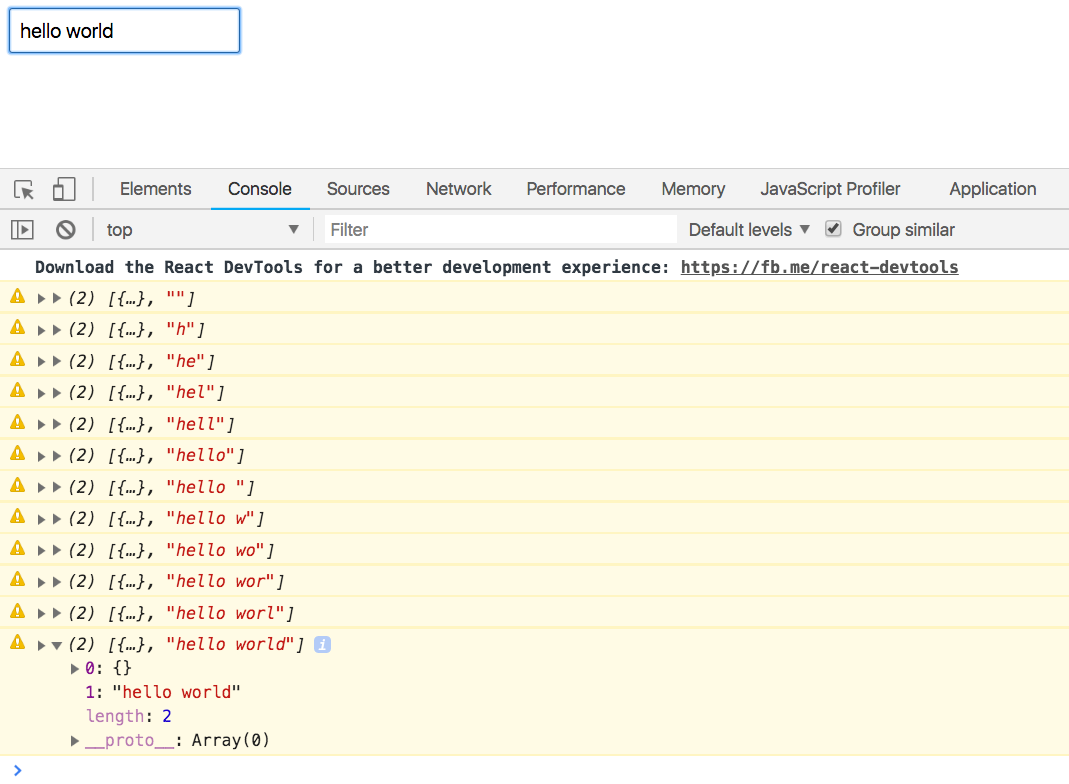
Task: Open the react-devtools link
Action: pyautogui.click(x=819, y=267)
